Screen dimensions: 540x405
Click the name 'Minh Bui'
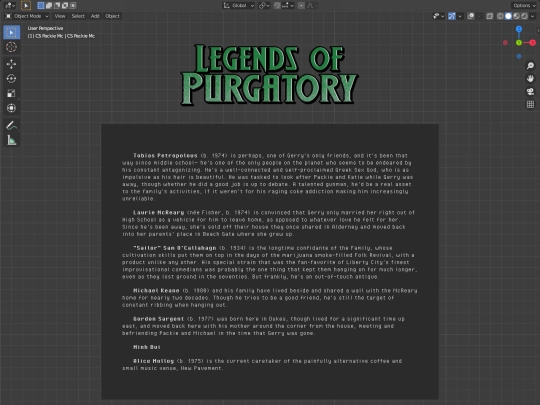pyautogui.click(x=147, y=347)
